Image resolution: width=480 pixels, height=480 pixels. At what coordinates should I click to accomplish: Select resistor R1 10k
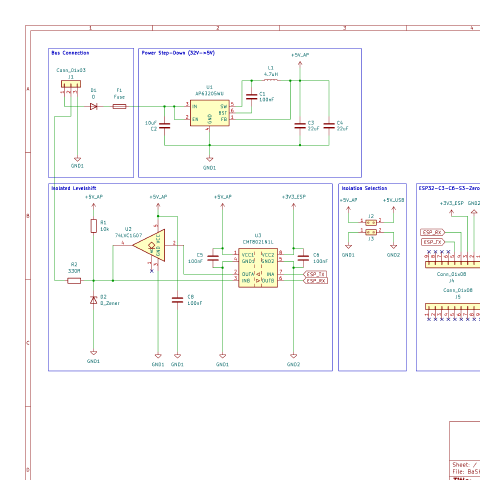(x=94, y=226)
